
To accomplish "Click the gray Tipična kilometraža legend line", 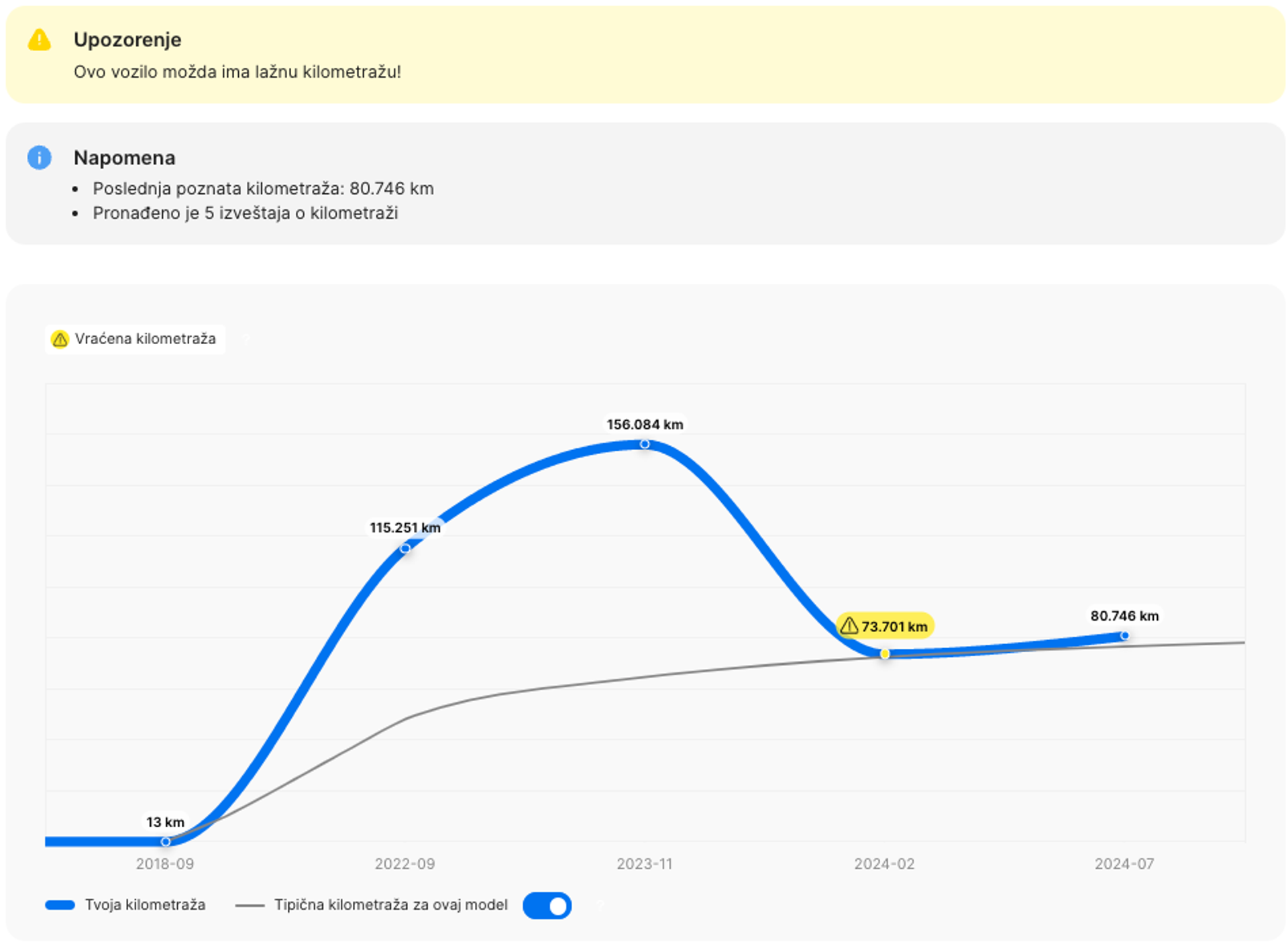I will 250,905.
